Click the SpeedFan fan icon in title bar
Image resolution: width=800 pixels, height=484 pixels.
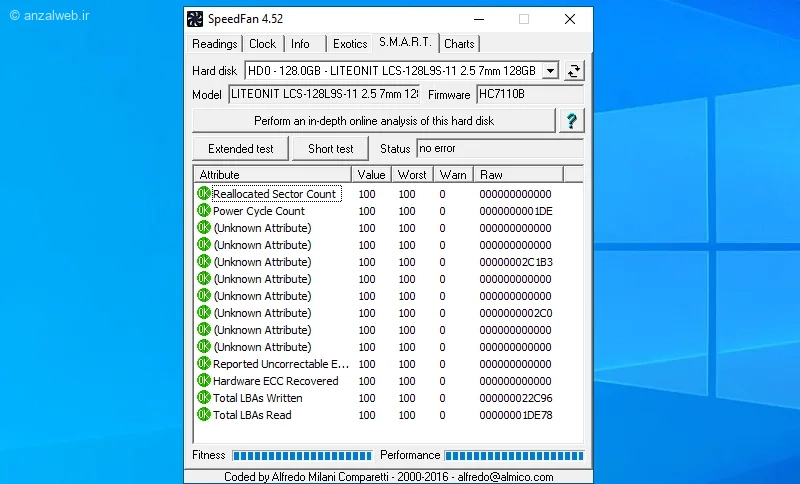pyautogui.click(x=195, y=19)
